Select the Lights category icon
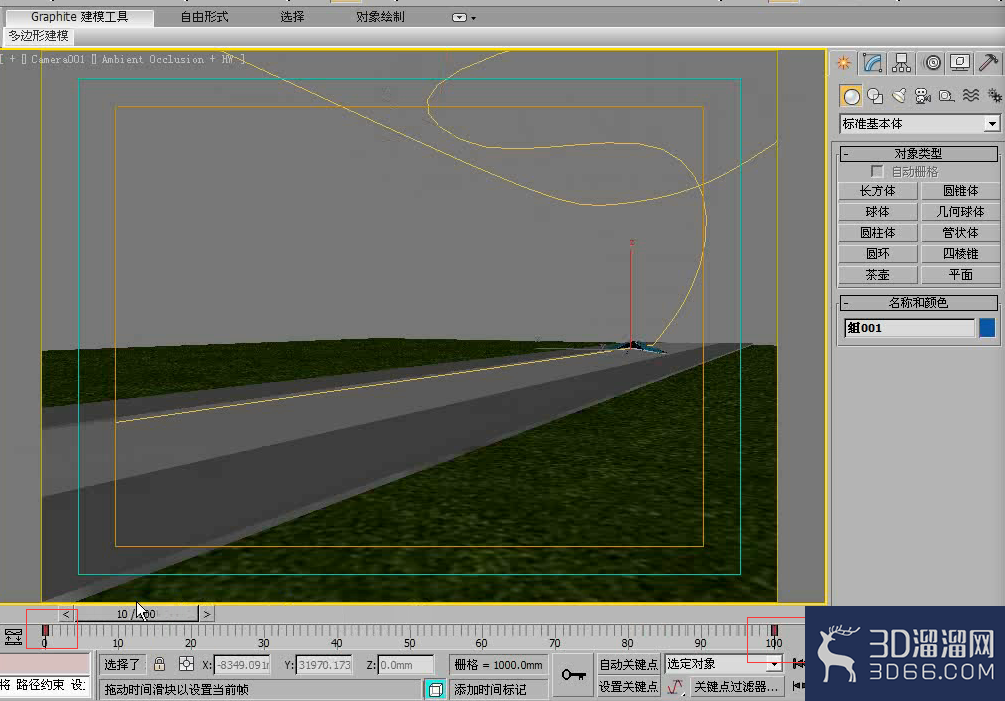The width and height of the screenshot is (1005, 701). pos(899,97)
